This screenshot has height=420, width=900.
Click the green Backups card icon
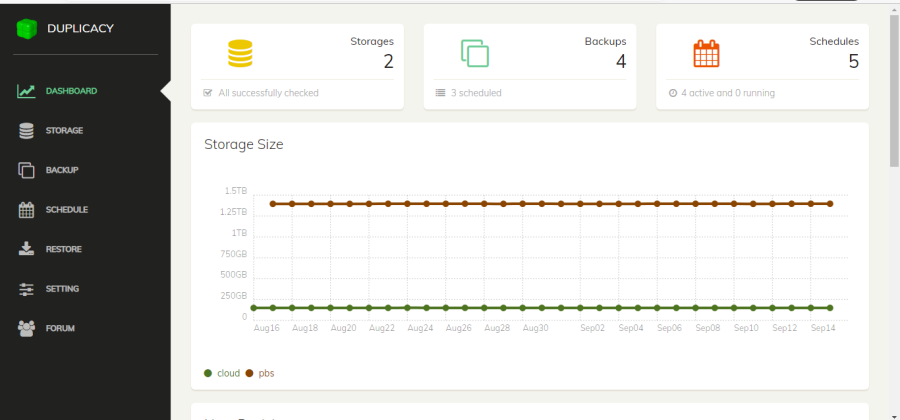pyautogui.click(x=474, y=53)
